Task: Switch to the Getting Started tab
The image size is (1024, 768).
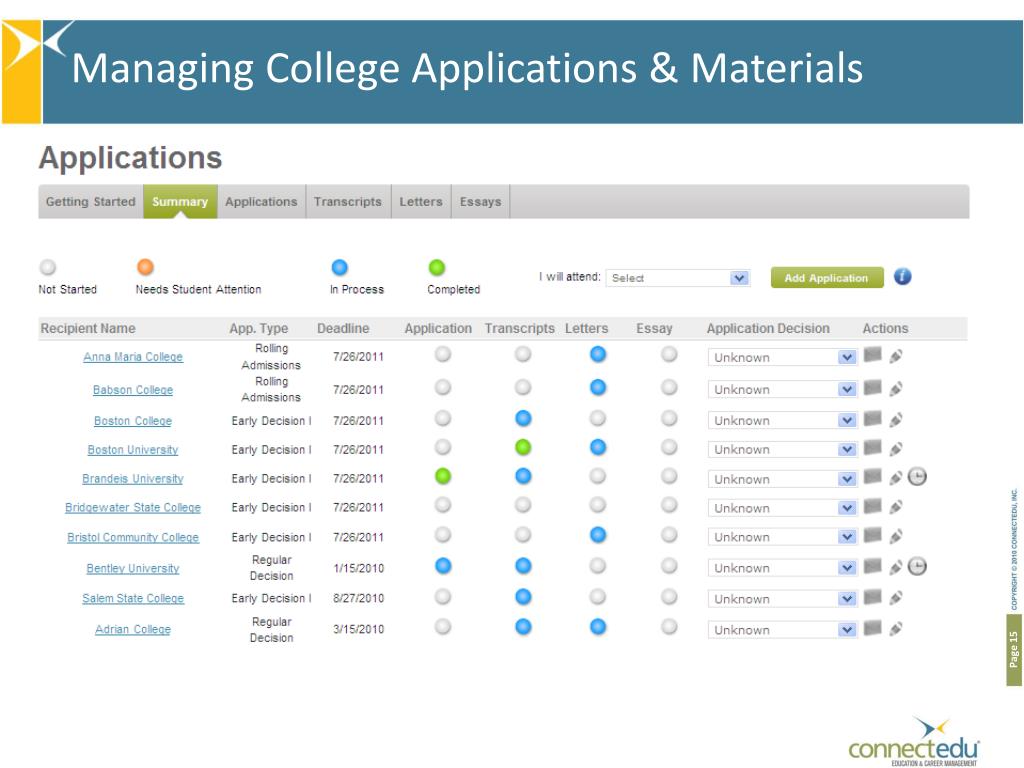Action: (x=91, y=202)
